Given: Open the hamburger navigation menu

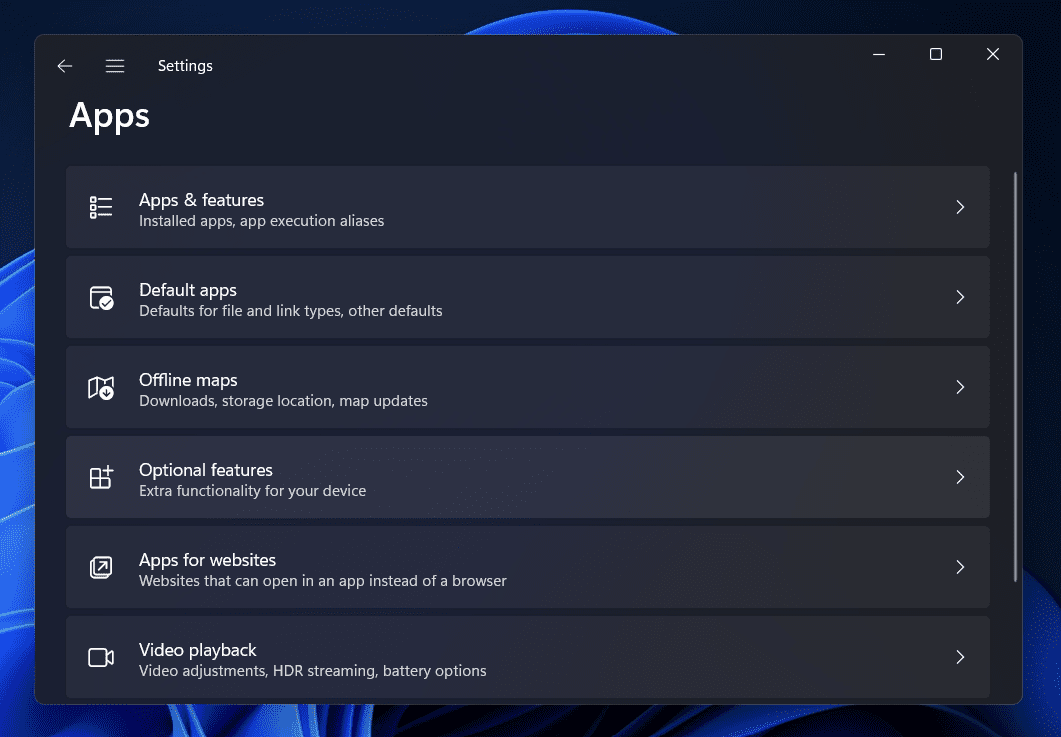Looking at the screenshot, I should click(115, 66).
